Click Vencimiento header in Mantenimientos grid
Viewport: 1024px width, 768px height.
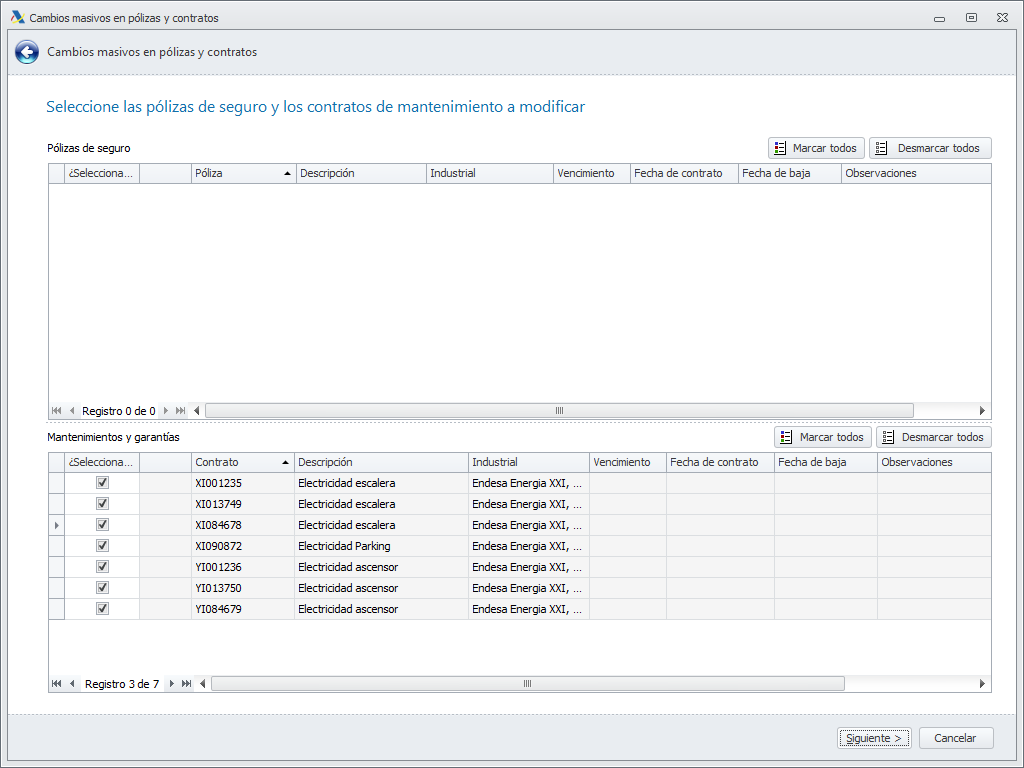click(628, 462)
